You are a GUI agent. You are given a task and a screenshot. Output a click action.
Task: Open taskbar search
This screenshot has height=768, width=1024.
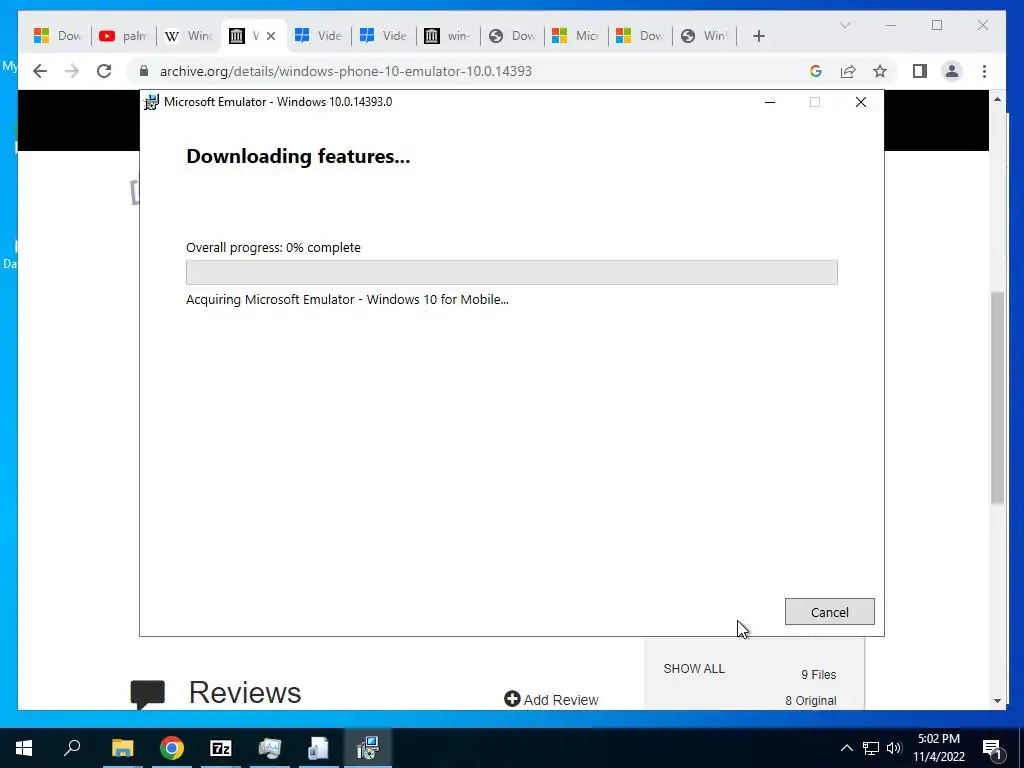[72, 748]
